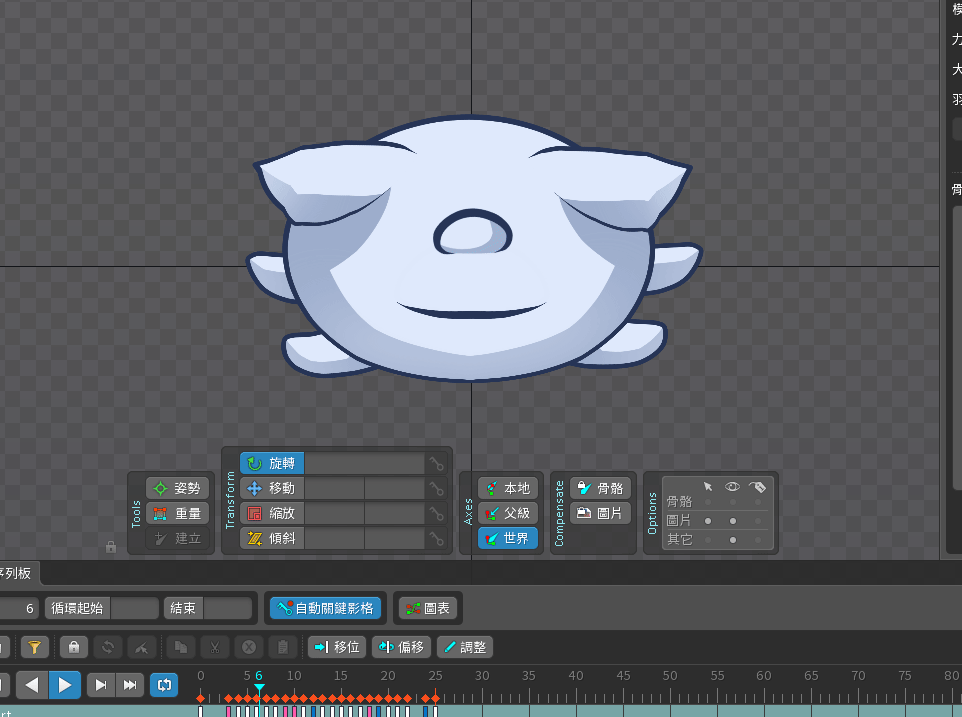Click the clipboard paste icon

click(283, 647)
